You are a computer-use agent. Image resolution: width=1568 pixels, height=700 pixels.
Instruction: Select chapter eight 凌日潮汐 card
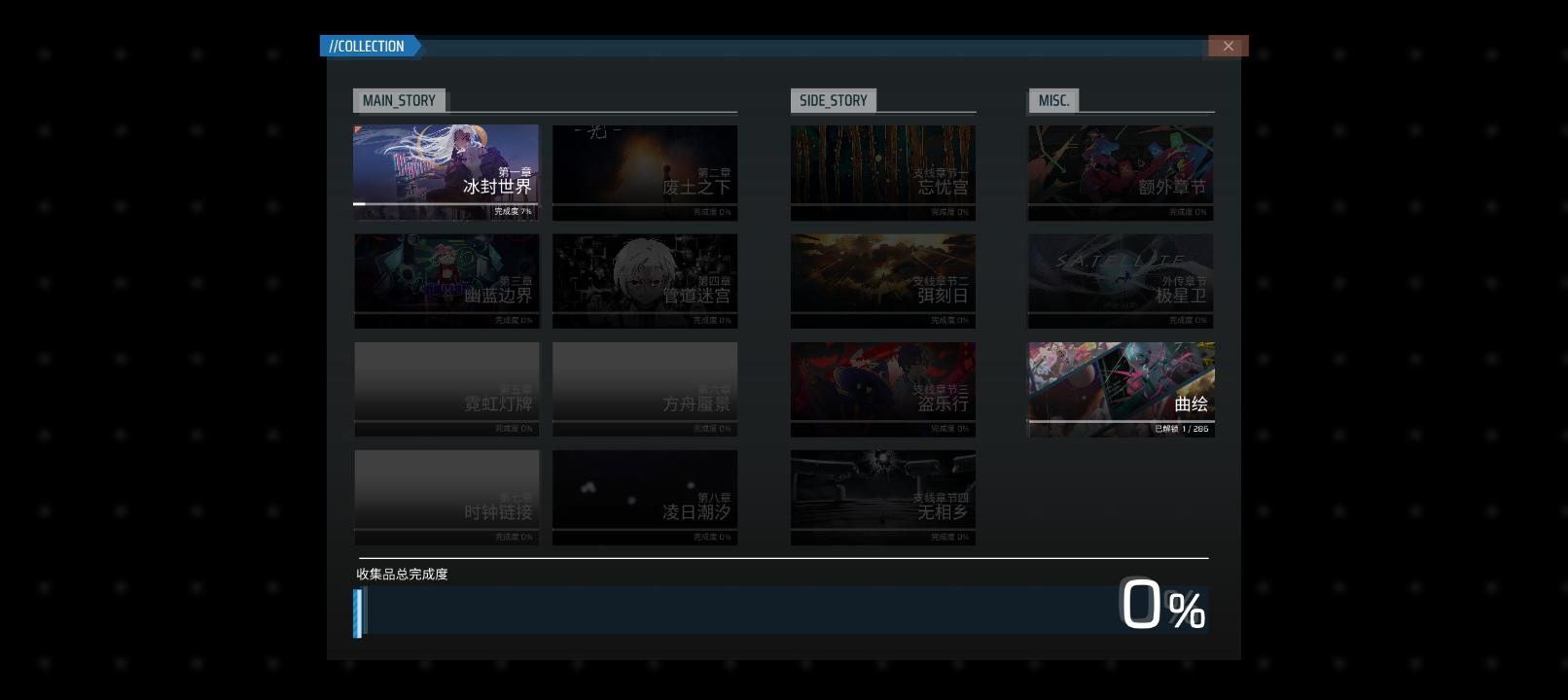pos(644,497)
